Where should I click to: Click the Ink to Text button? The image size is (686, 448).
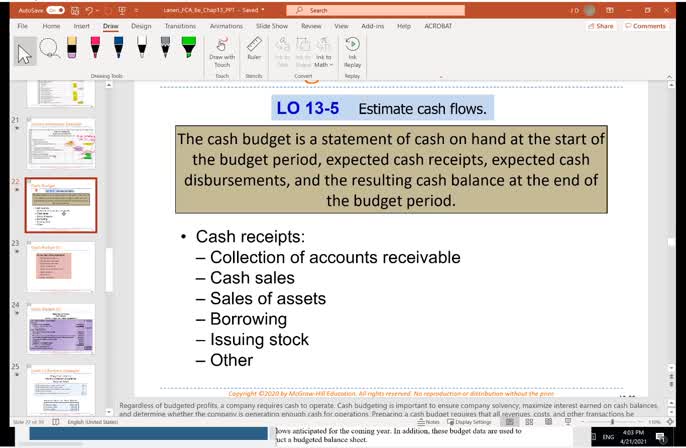click(283, 52)
